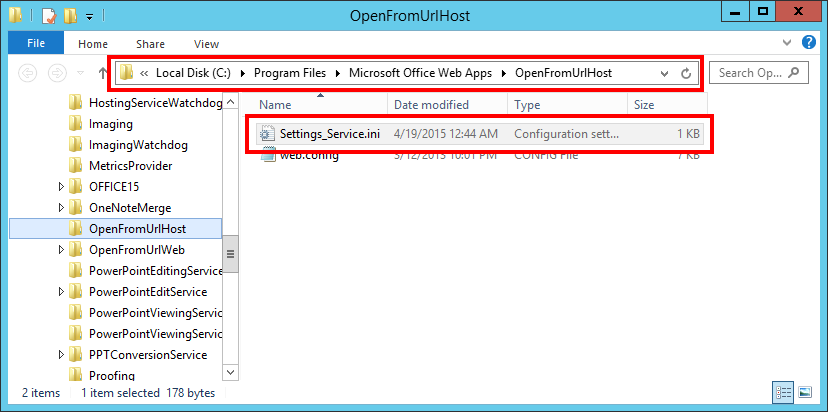
Task: Sort by Type column header
Action: click(527, 105)
